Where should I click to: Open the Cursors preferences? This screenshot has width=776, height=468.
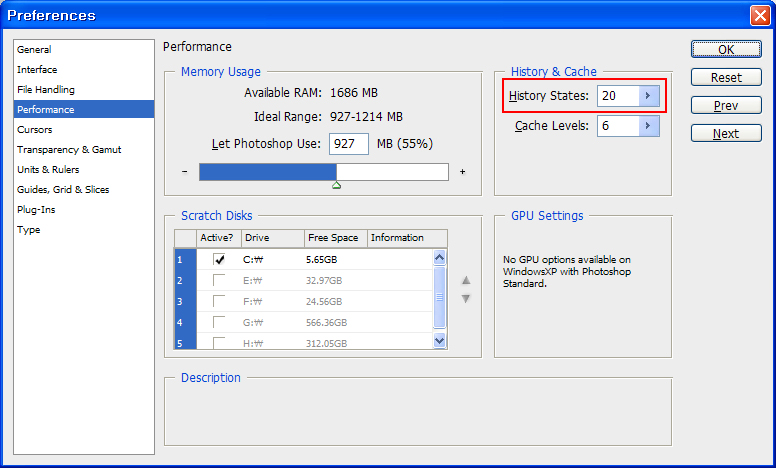point(35,130)
